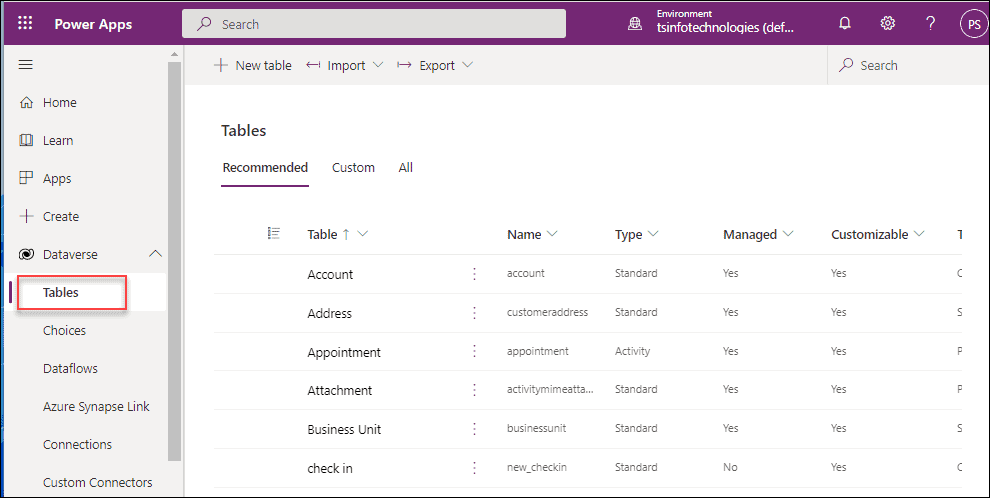Open the Customizable column dropdown
The image size is (990, 498).
919,234
